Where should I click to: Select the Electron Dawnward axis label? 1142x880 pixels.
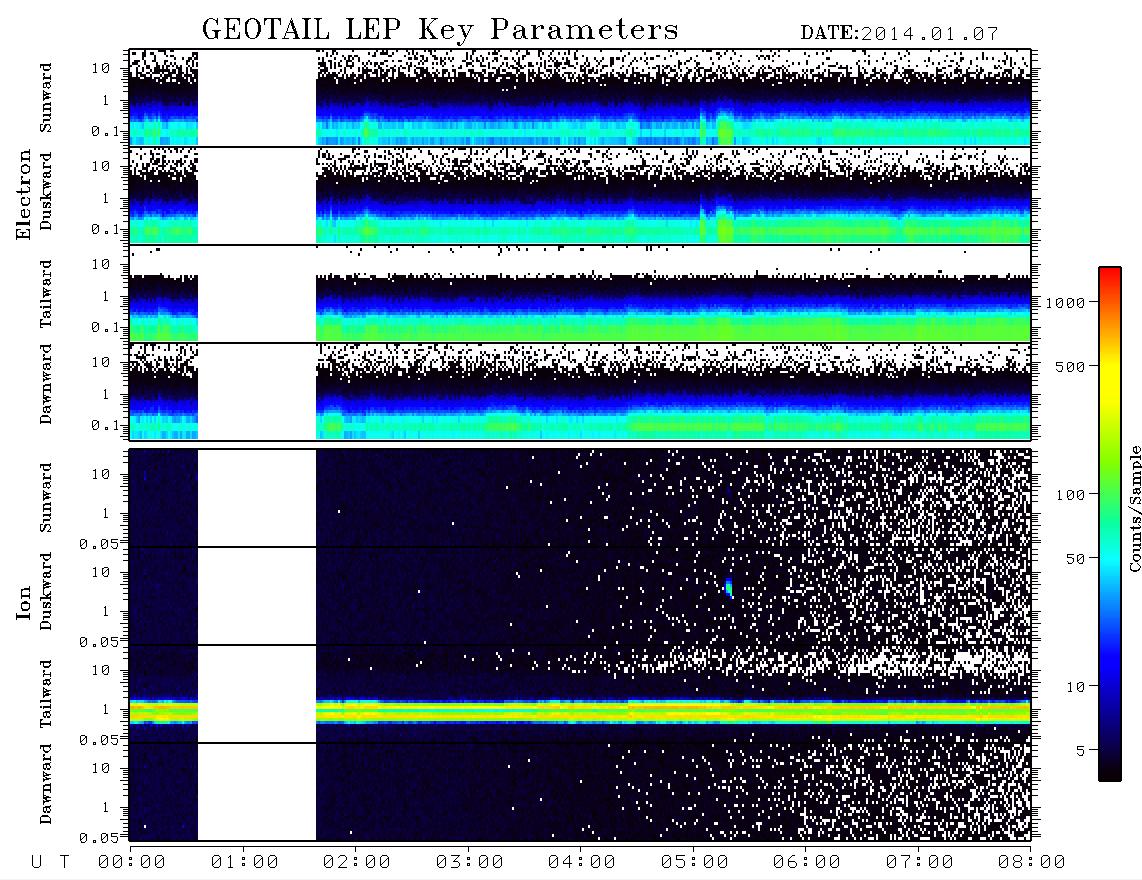46,385
